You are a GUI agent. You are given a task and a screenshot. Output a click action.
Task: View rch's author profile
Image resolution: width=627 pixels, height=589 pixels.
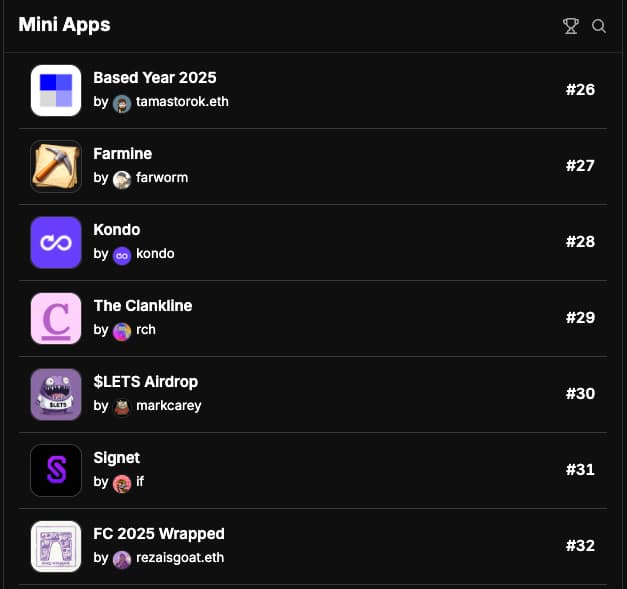(146, 330)
